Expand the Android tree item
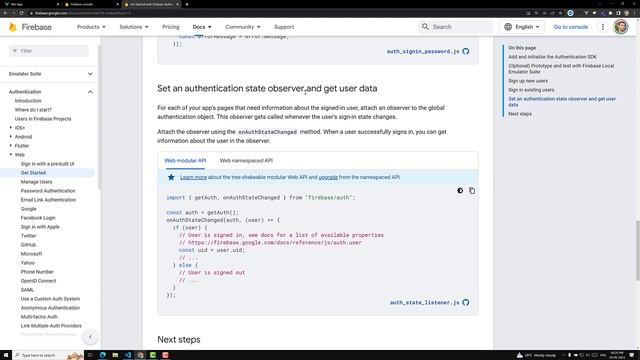 click(11, 137)
